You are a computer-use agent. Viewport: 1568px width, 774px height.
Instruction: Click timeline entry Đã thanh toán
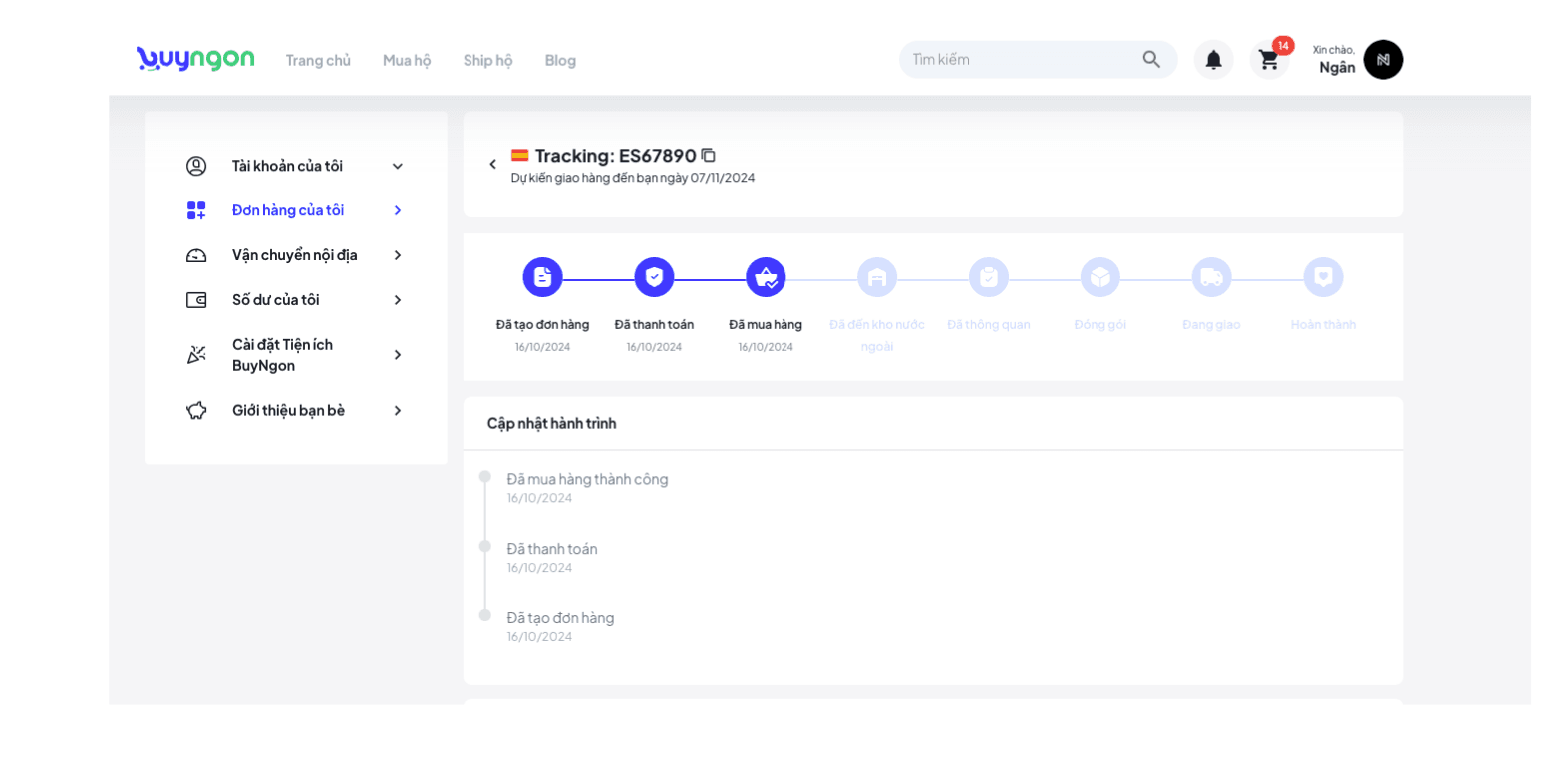(552, 549)
